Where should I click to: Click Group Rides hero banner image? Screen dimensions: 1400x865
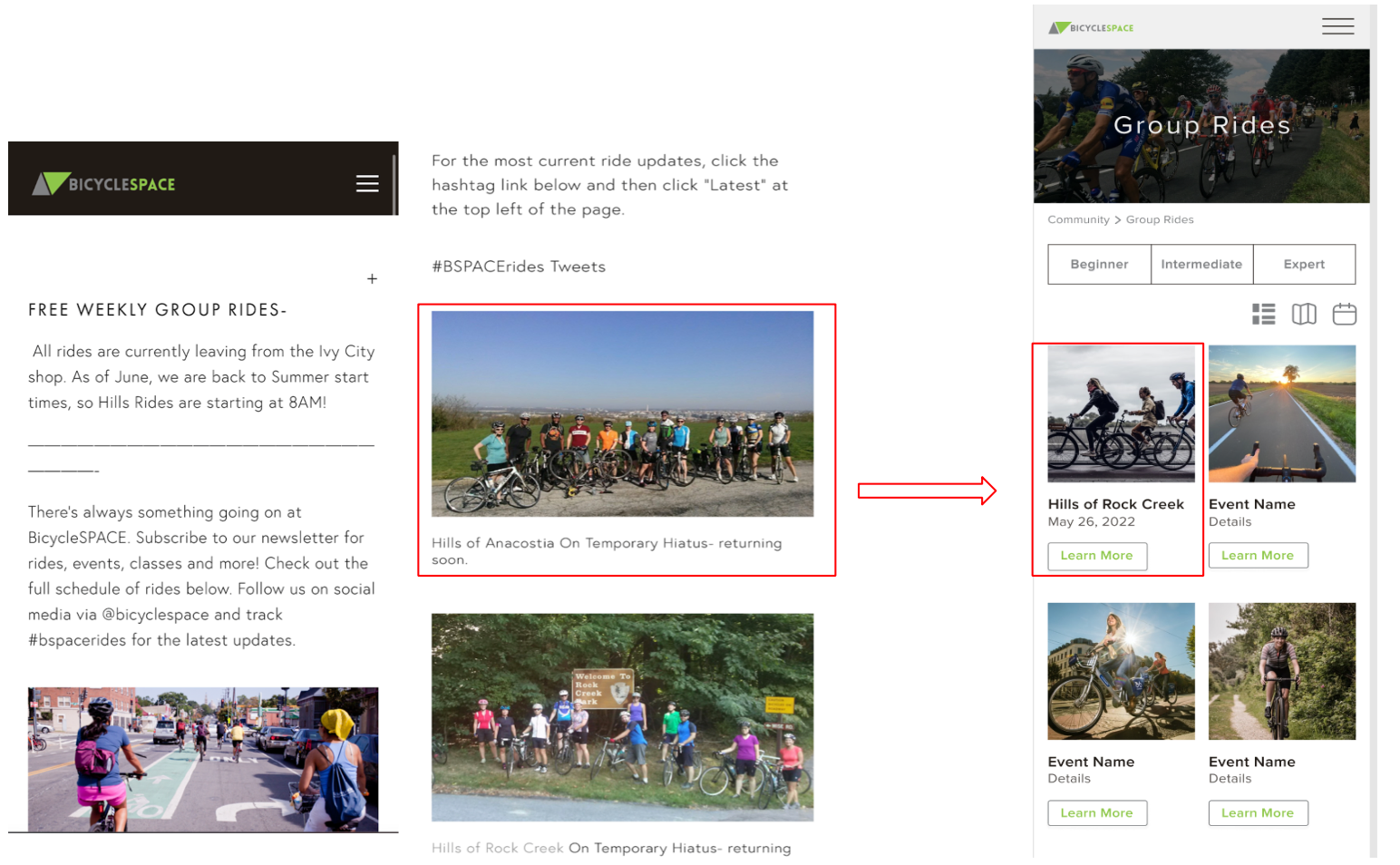[x=1201, y=125]
